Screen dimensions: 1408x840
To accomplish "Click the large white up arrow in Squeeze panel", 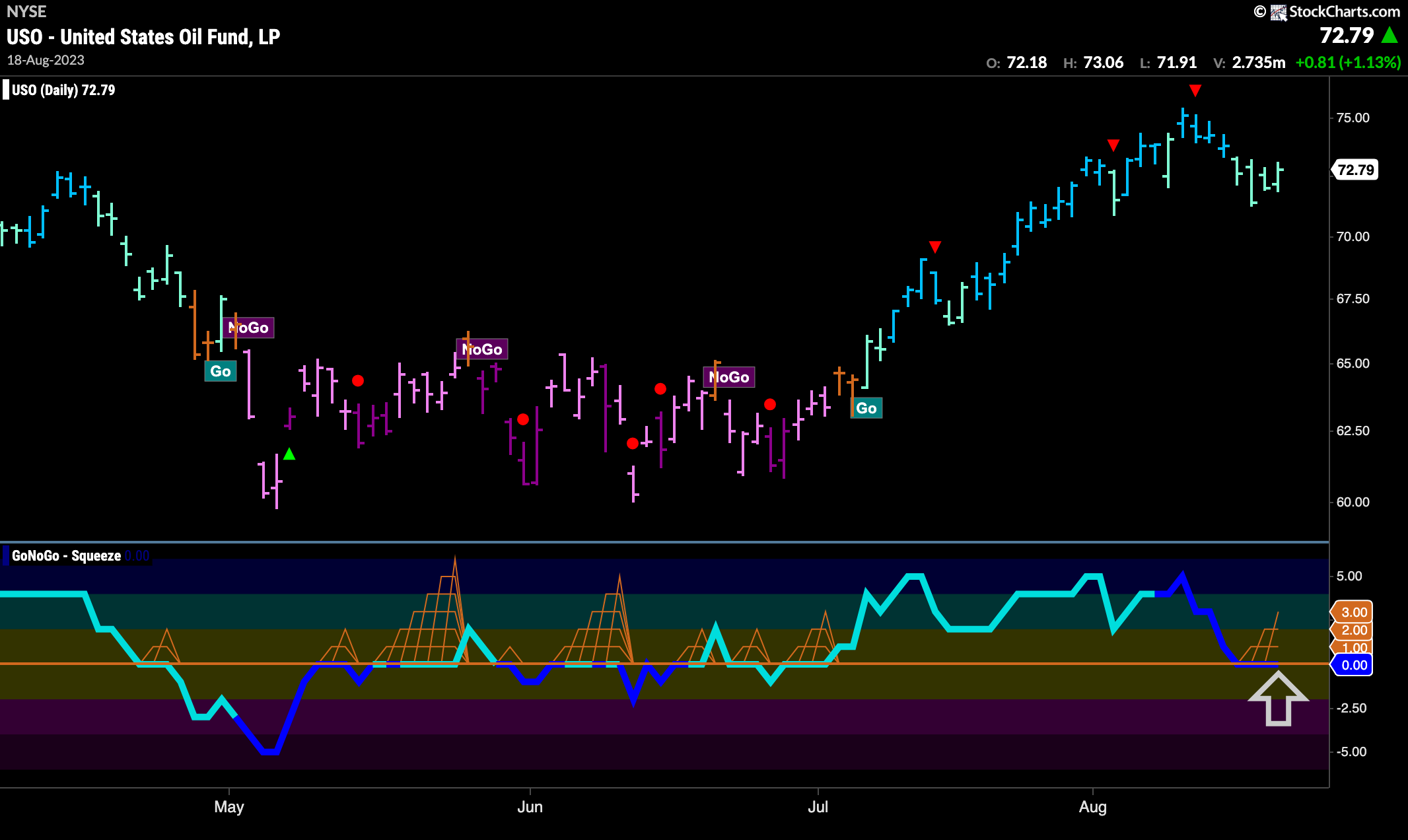I will pos(1278,699).
